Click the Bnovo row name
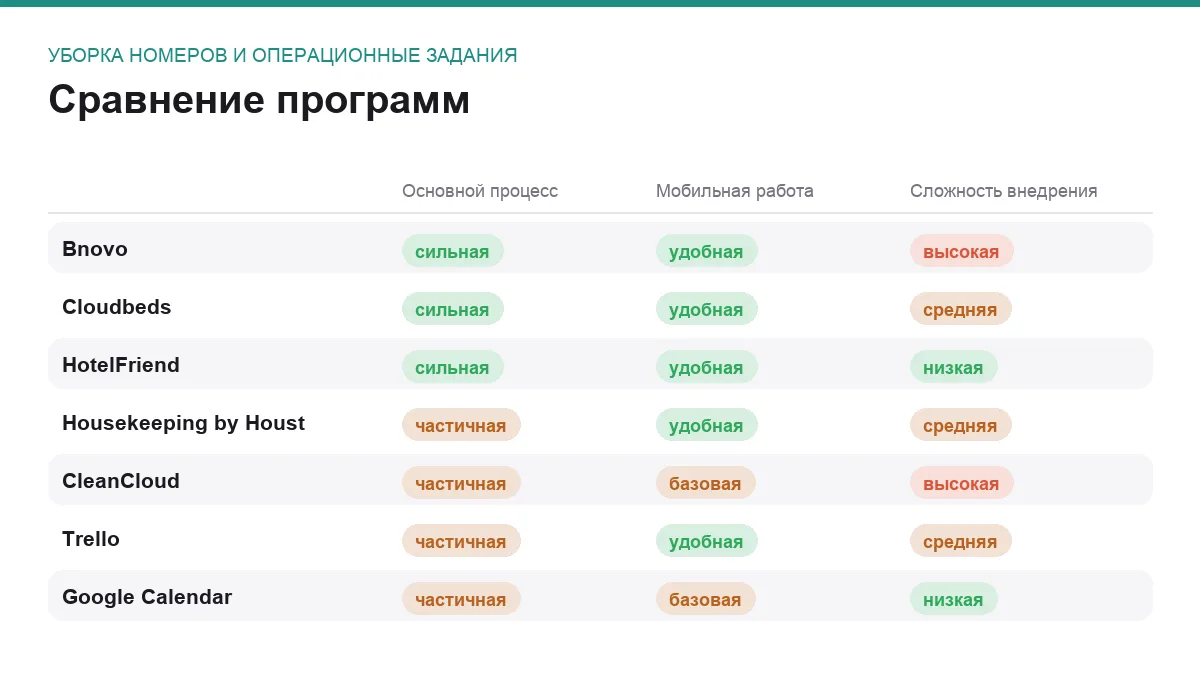The width and height of the screenshot is (1200, 676). pyautogui.click(x=95, y=249)
